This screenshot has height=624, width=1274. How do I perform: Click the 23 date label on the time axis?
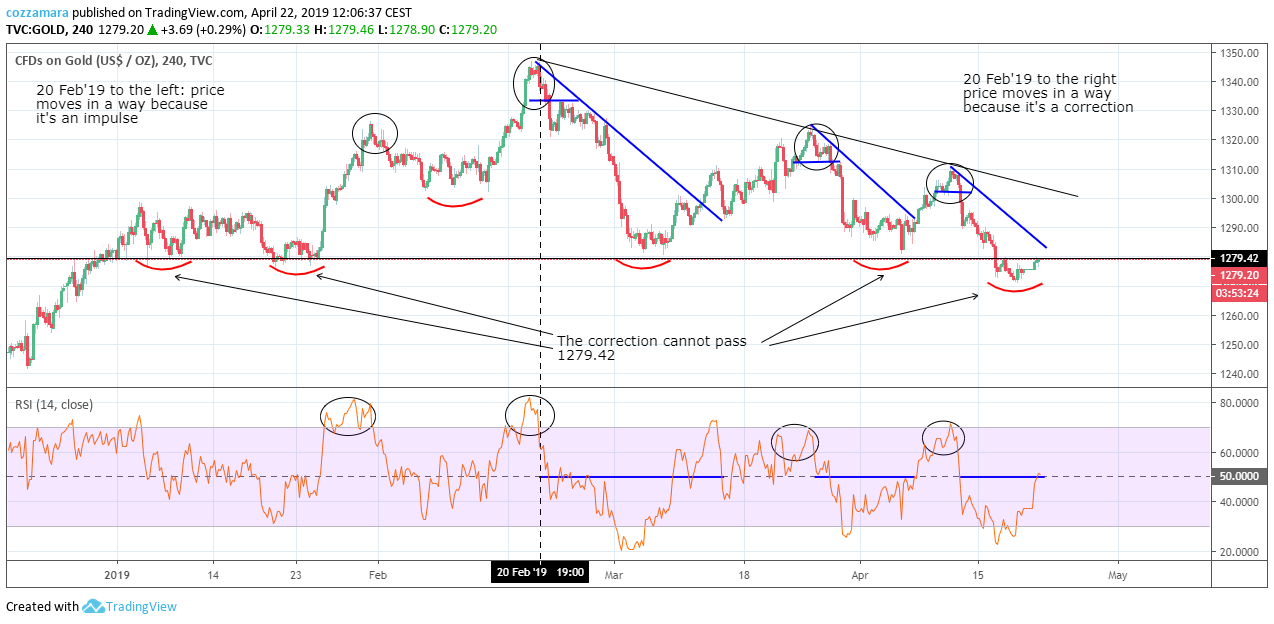pyautogui.click(x=296, y=575)
